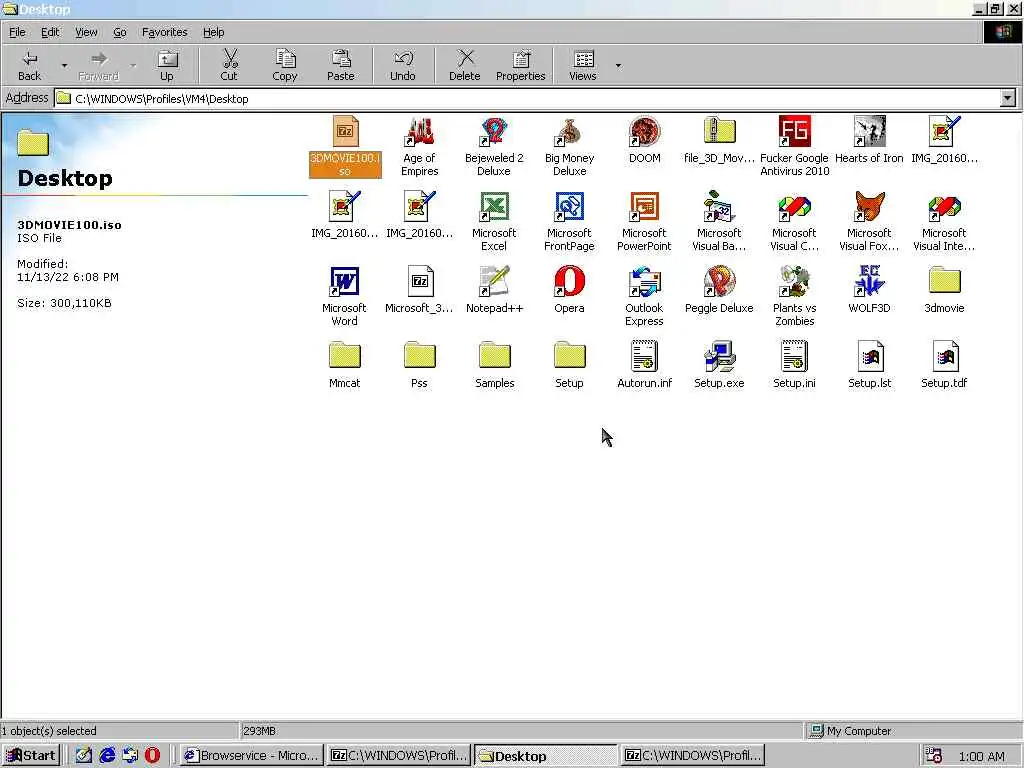
Task: Click the Desktop taskbar button
Action: [545, 756]
